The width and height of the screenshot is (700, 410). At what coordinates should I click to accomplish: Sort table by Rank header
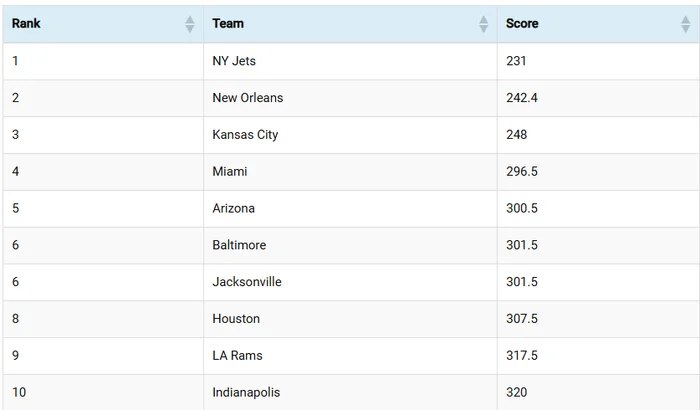point(27,24)
